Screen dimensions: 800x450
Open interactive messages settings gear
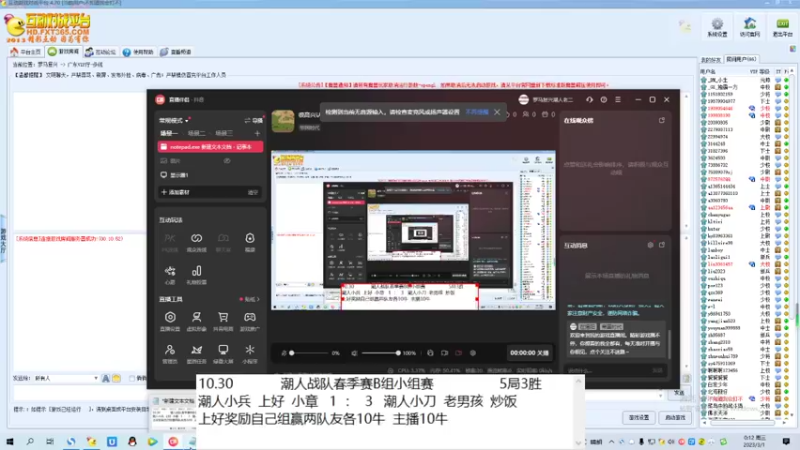point(650,245)
